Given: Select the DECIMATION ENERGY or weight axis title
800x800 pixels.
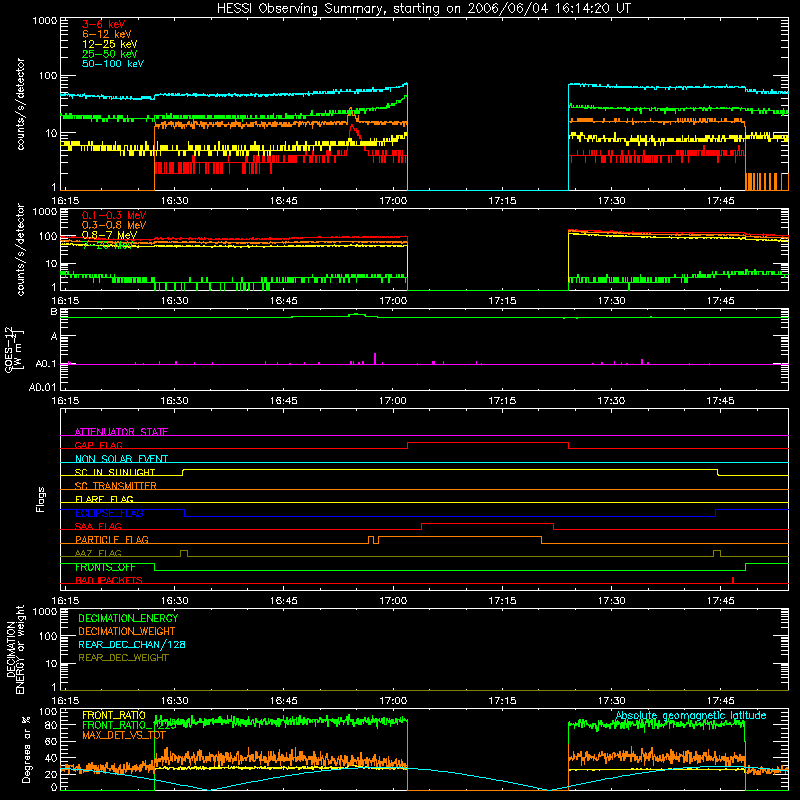Looking at the screenshot, I should [x=15, y=649].
